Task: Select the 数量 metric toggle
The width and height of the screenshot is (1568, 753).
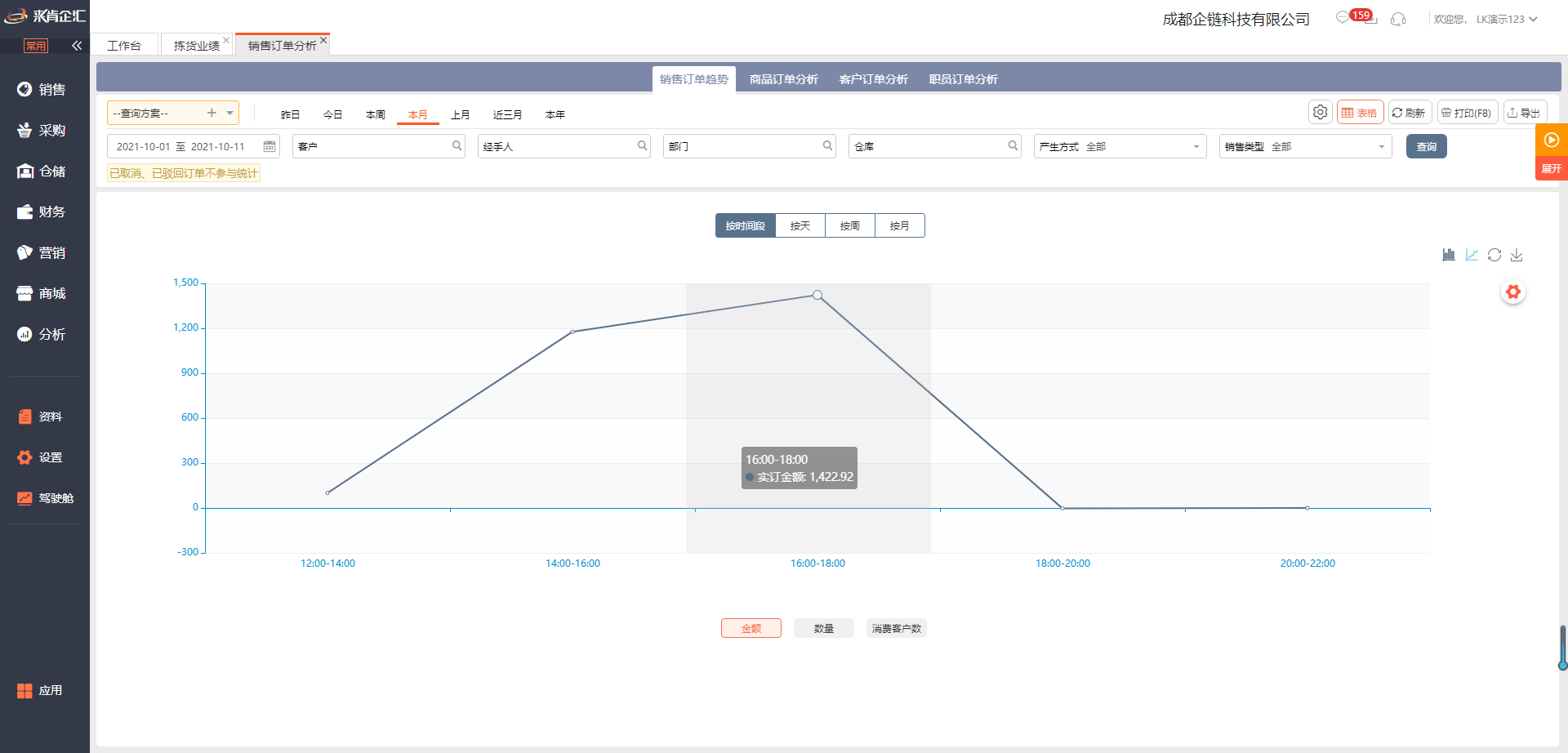Action: pyautogui.click(x=823, y=628)
